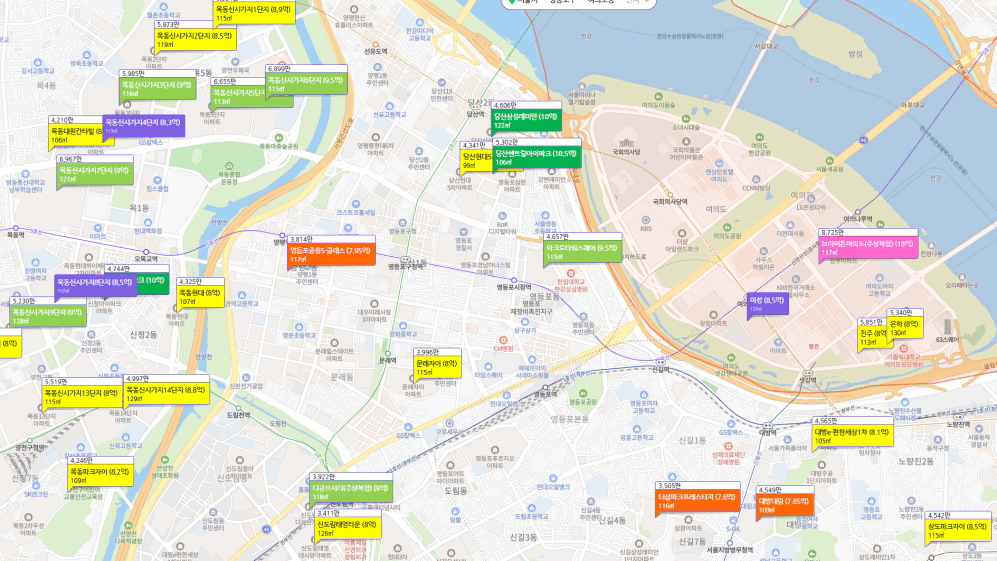The height and width of the screenshot is (561, 997).
Task: Open the 목동신시가지14단지 (8.8억) label
Action: click(167, 393)
